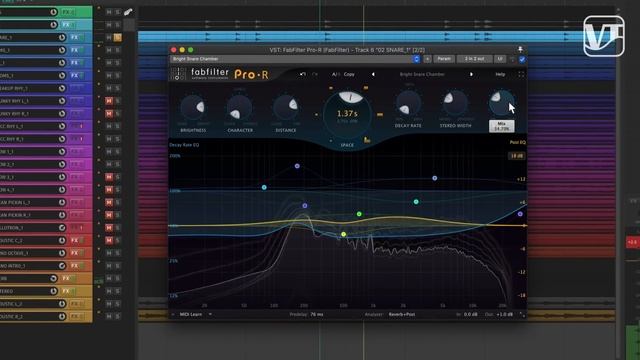Change Analyzer mode Reverb+Post
This screenshot has height=360, width=640.
tap(402, 314)
